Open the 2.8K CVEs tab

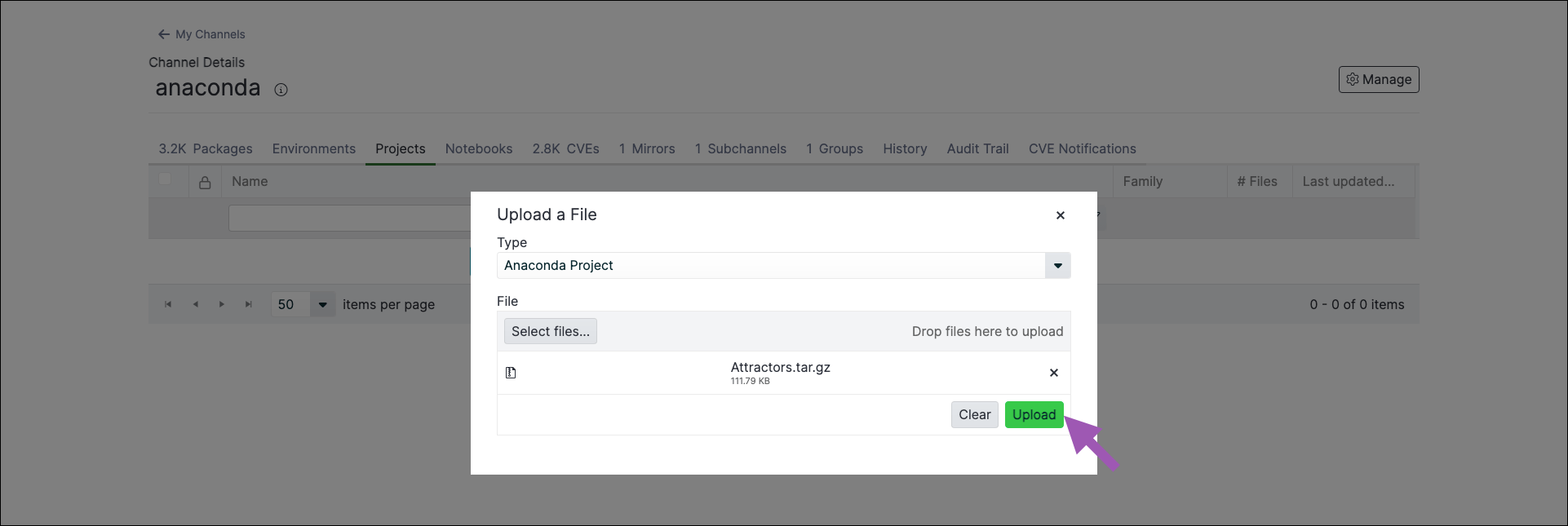click(x=566, y=148)
